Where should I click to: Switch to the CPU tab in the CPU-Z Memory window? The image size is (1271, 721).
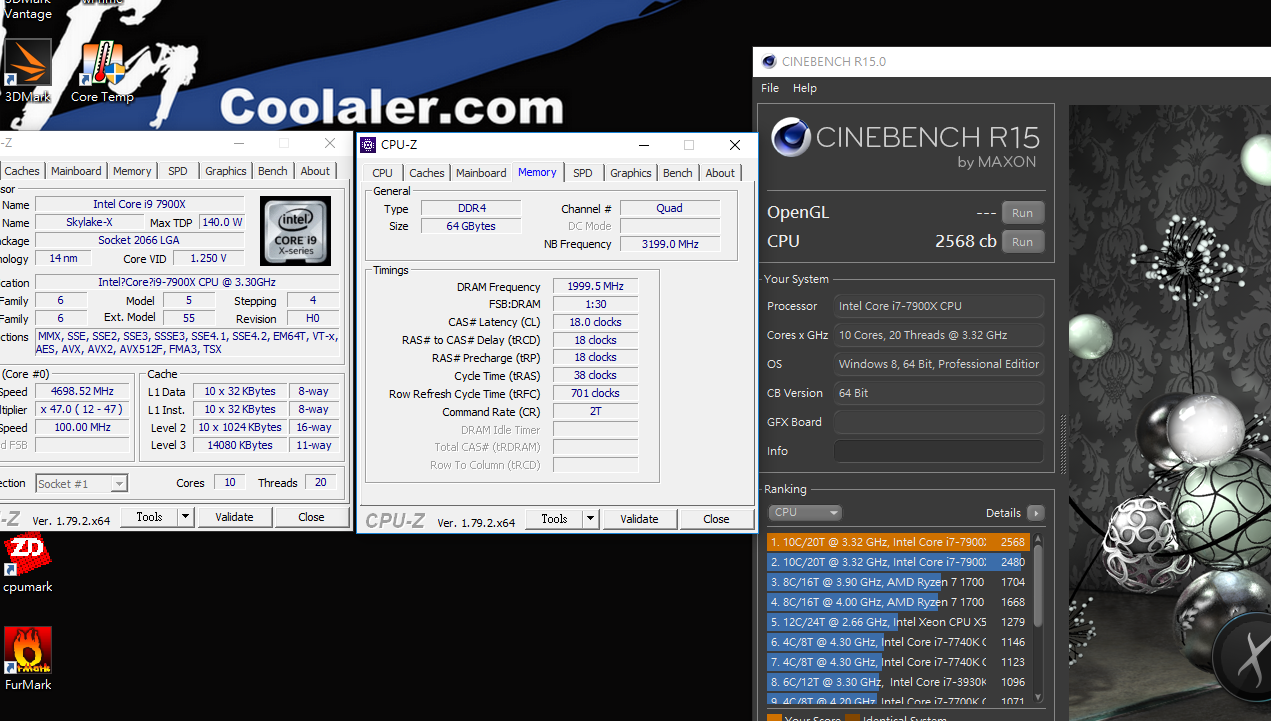point(383,173)
